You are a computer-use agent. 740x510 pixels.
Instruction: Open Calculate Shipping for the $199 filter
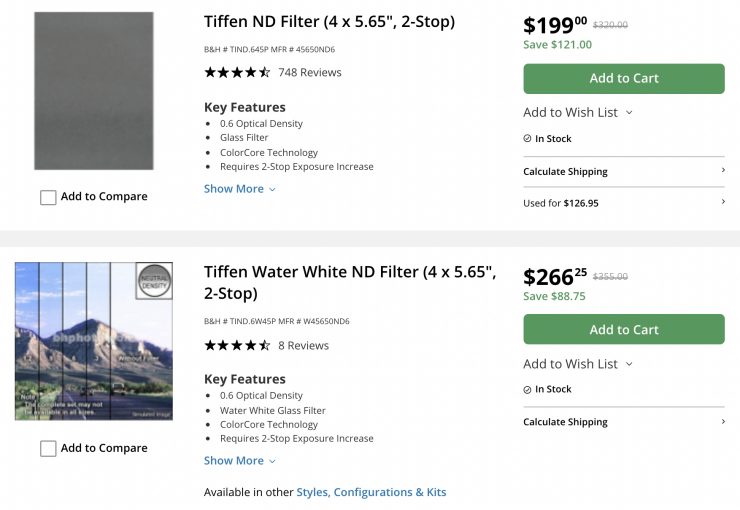623,172
